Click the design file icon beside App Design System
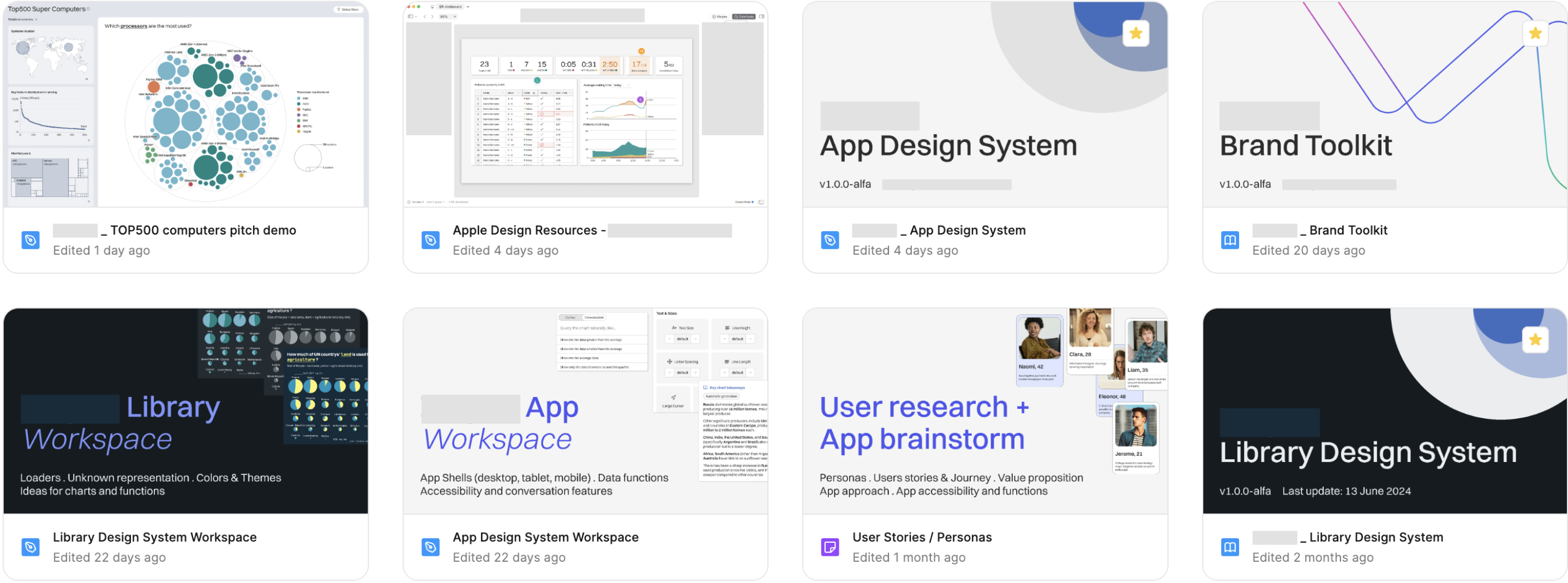 click(830, 241)
